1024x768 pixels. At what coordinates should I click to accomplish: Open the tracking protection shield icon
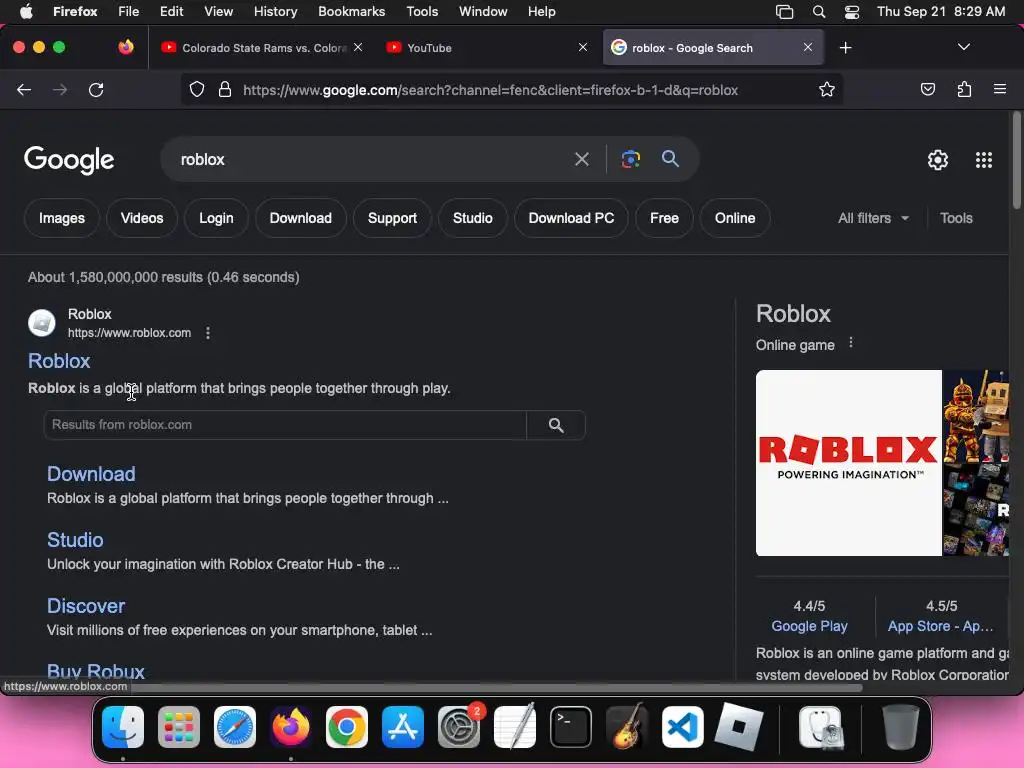pos(197,89)
